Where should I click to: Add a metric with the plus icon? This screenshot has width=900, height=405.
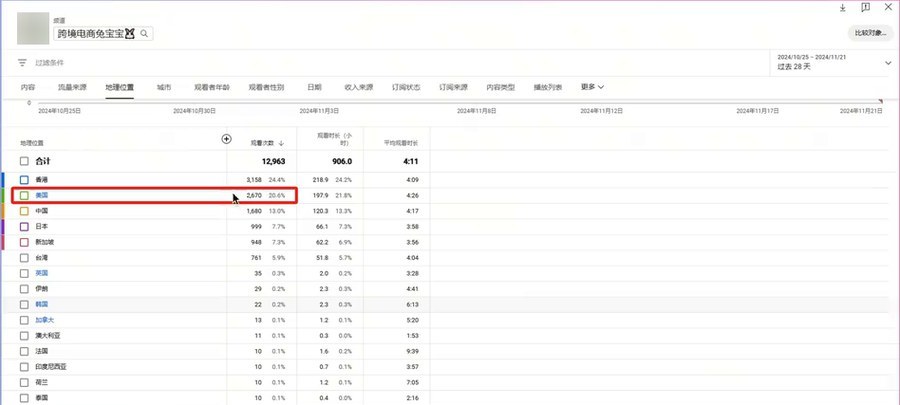[x=227, y=139]
